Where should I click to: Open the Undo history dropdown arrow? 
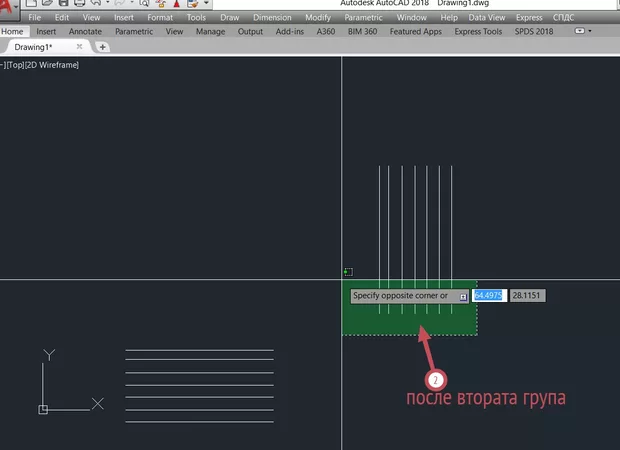(x=108, y=3)
